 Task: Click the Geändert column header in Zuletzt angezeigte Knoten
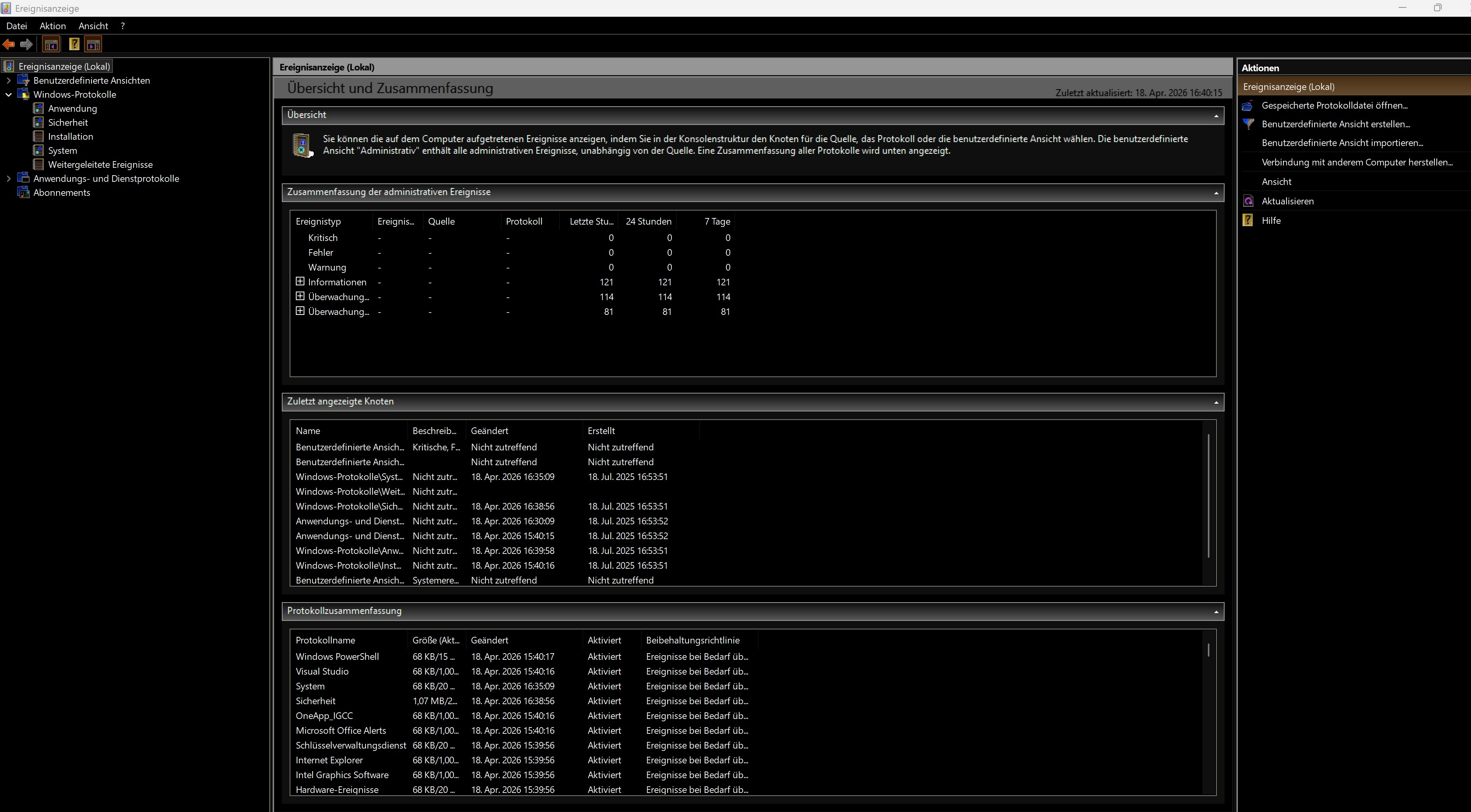pyautogui.click(x=524, y=431)
